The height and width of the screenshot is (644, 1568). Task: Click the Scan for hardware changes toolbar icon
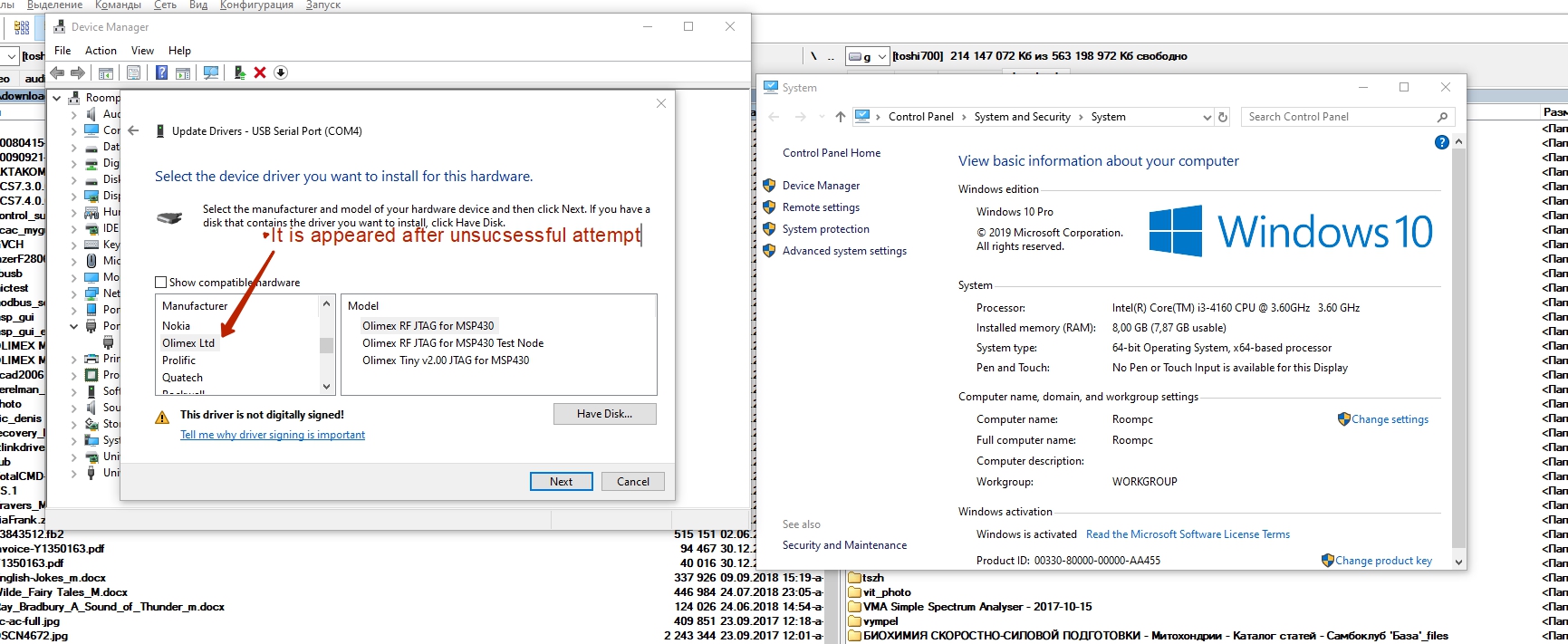(211, 72)
